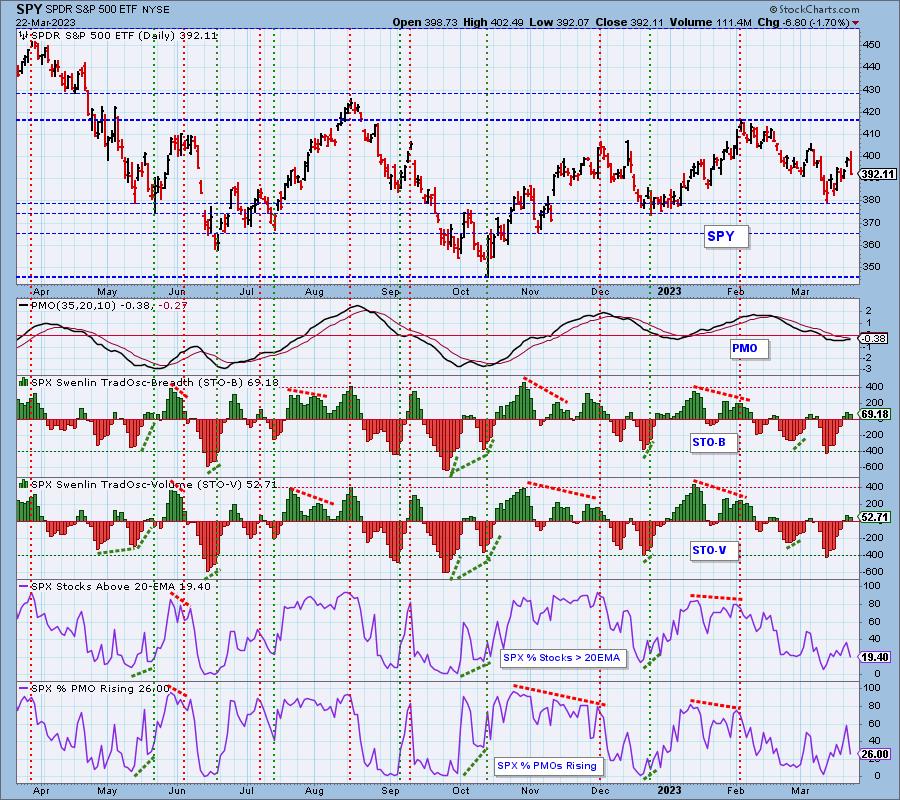Viewport: 900px width, 800px height.
Task: Click the Low 392.07 value
Action: pos(559,22)
